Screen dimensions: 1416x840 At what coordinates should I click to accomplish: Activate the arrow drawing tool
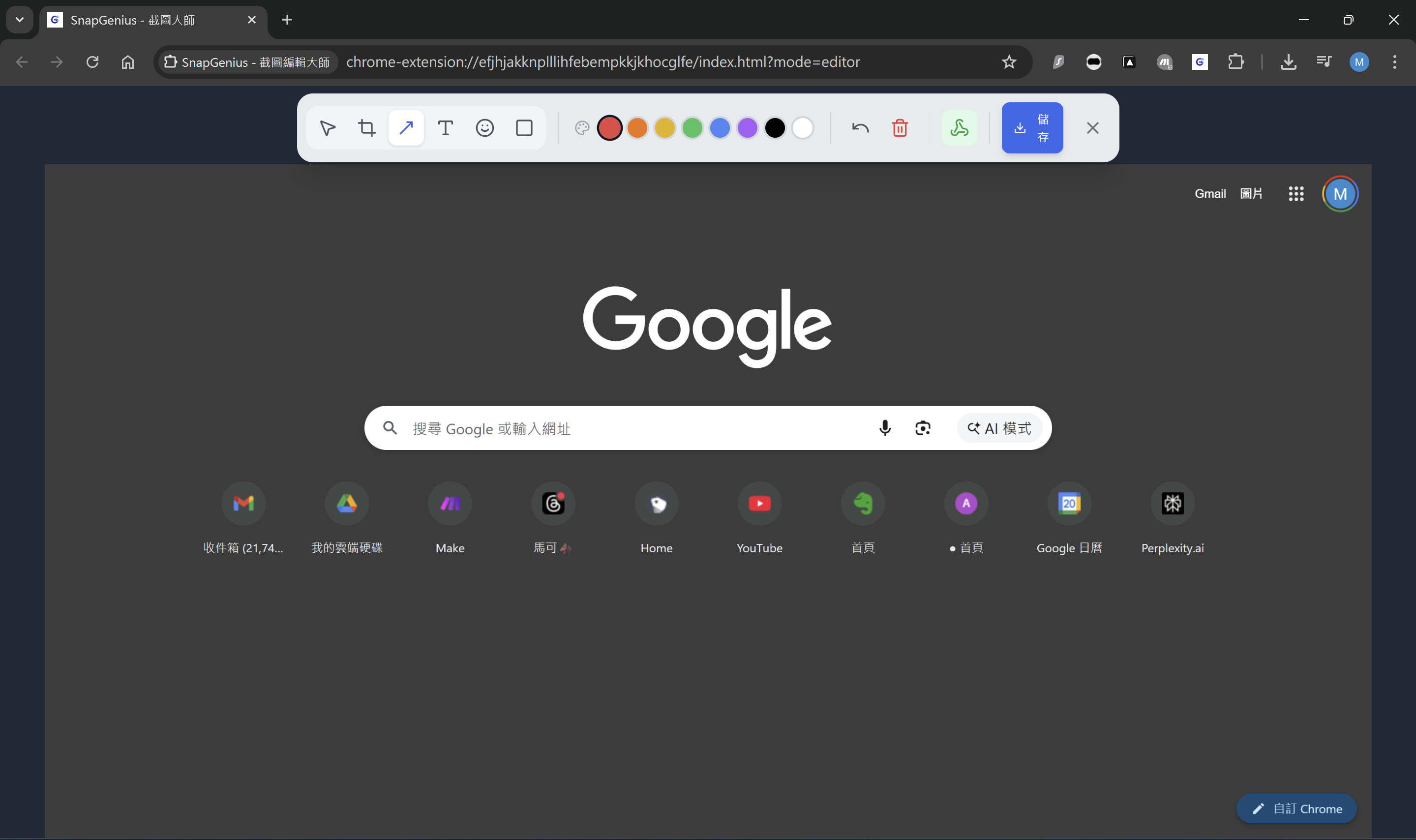pos(406,128)
